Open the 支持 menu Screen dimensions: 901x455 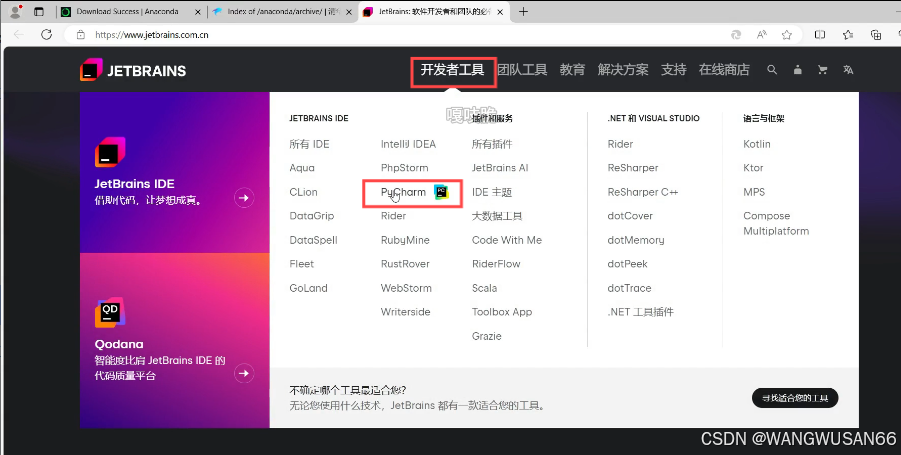(673, 70)
